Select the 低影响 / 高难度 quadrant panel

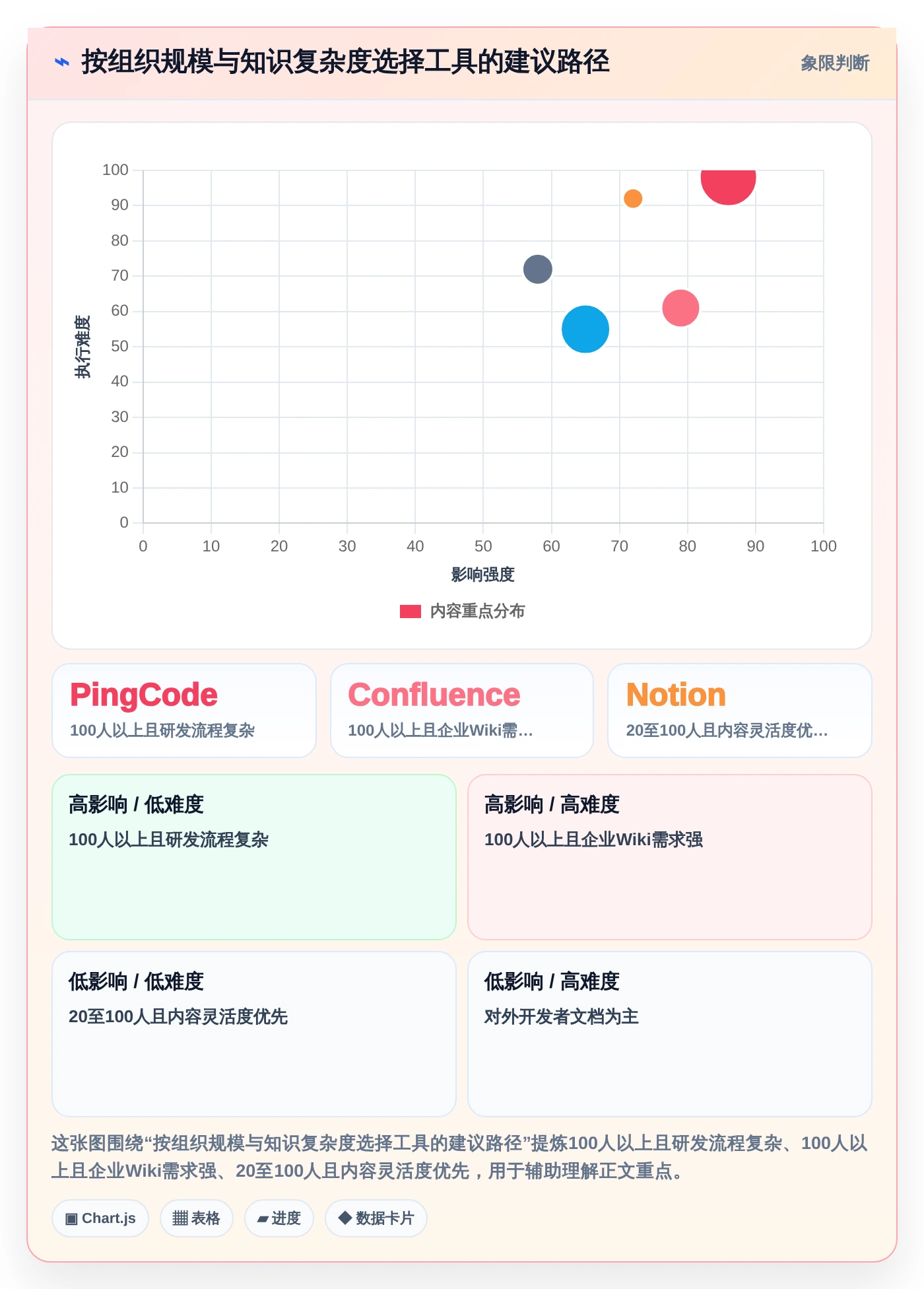670,1034
